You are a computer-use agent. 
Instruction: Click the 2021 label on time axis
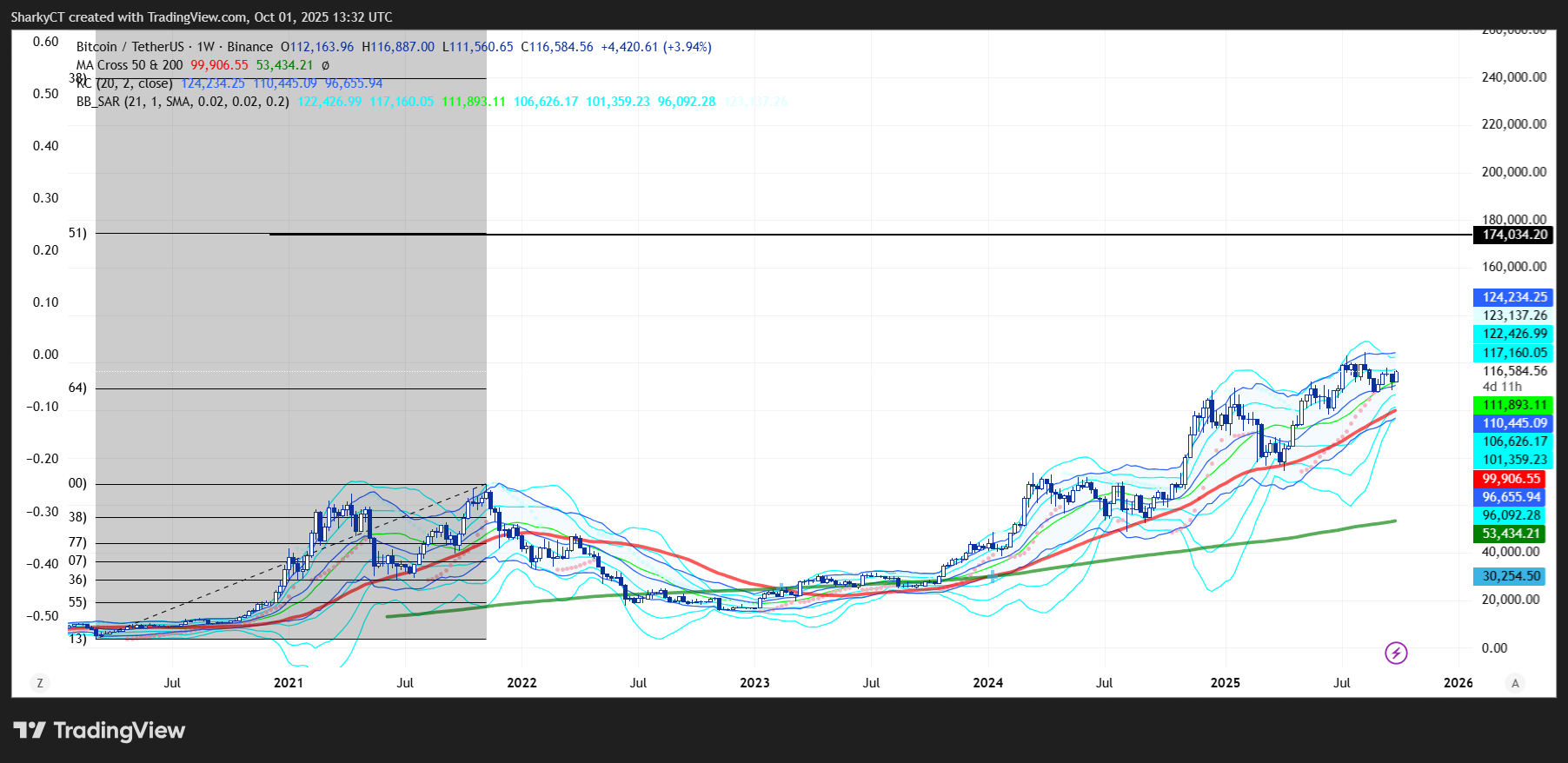click(x=289, y=683)
